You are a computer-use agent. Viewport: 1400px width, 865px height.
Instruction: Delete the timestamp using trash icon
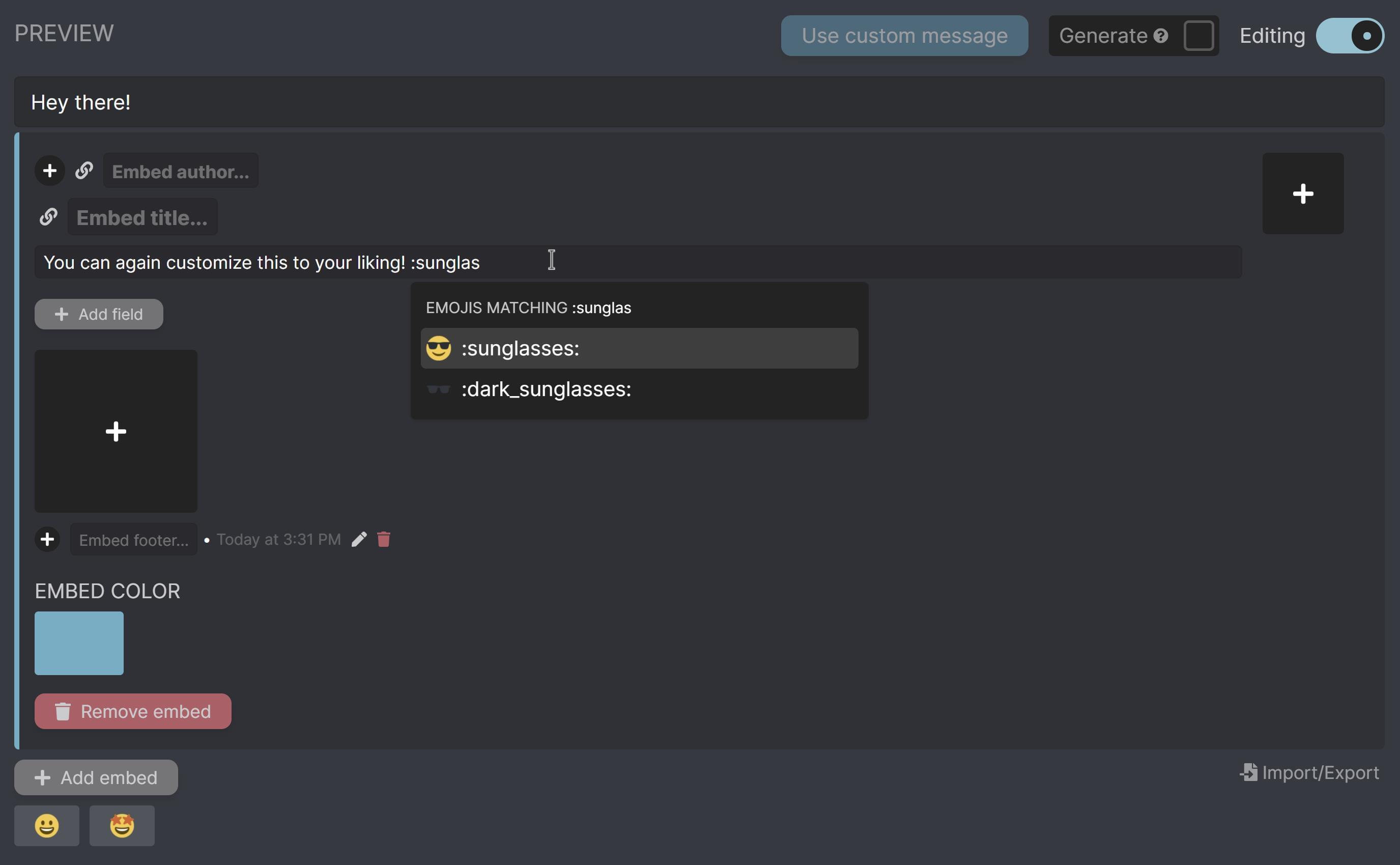click(383, 538)
